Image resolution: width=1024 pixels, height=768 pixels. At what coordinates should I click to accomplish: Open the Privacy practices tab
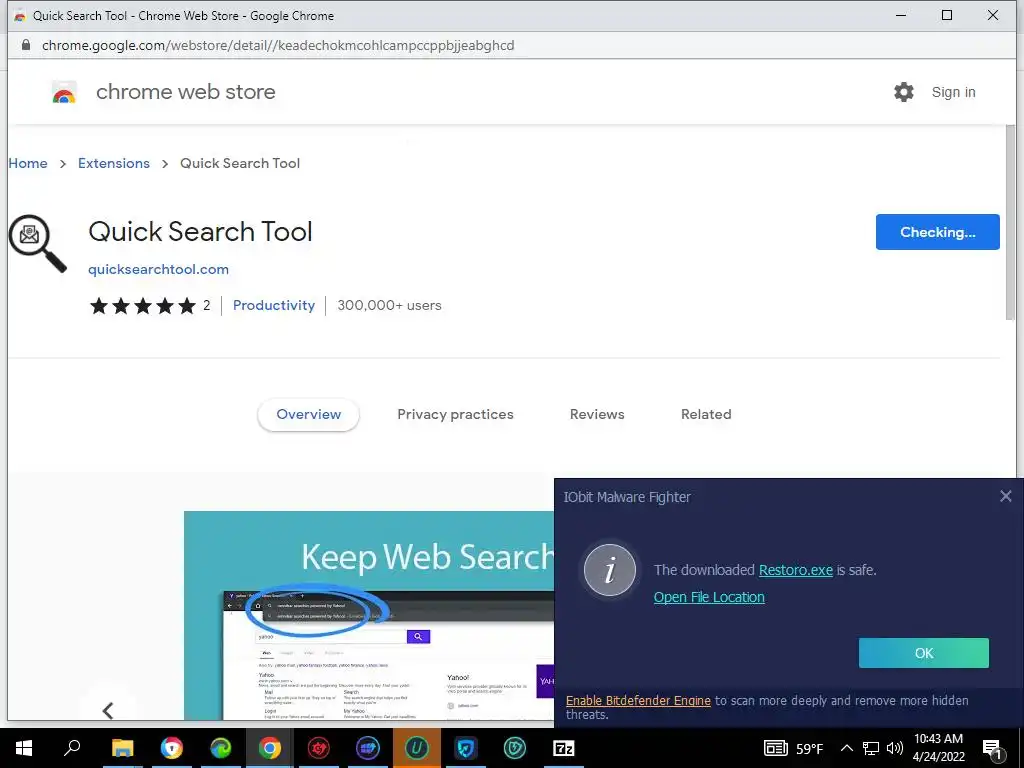coord(455,414)
